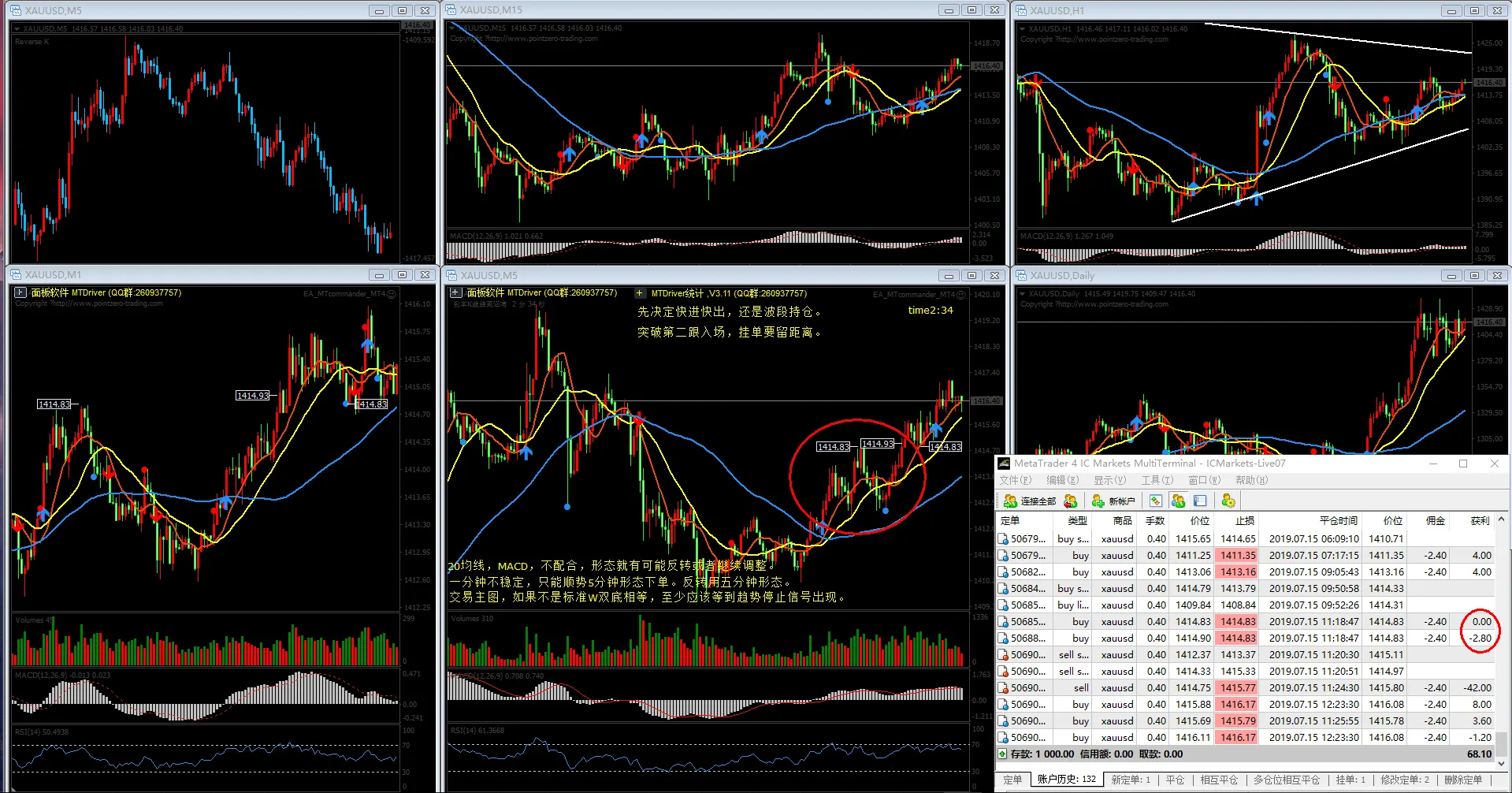Viewport: 1512px width, 793px height.
Task: Open the 新定单: 1 tab
Action: coord(1131,780)
